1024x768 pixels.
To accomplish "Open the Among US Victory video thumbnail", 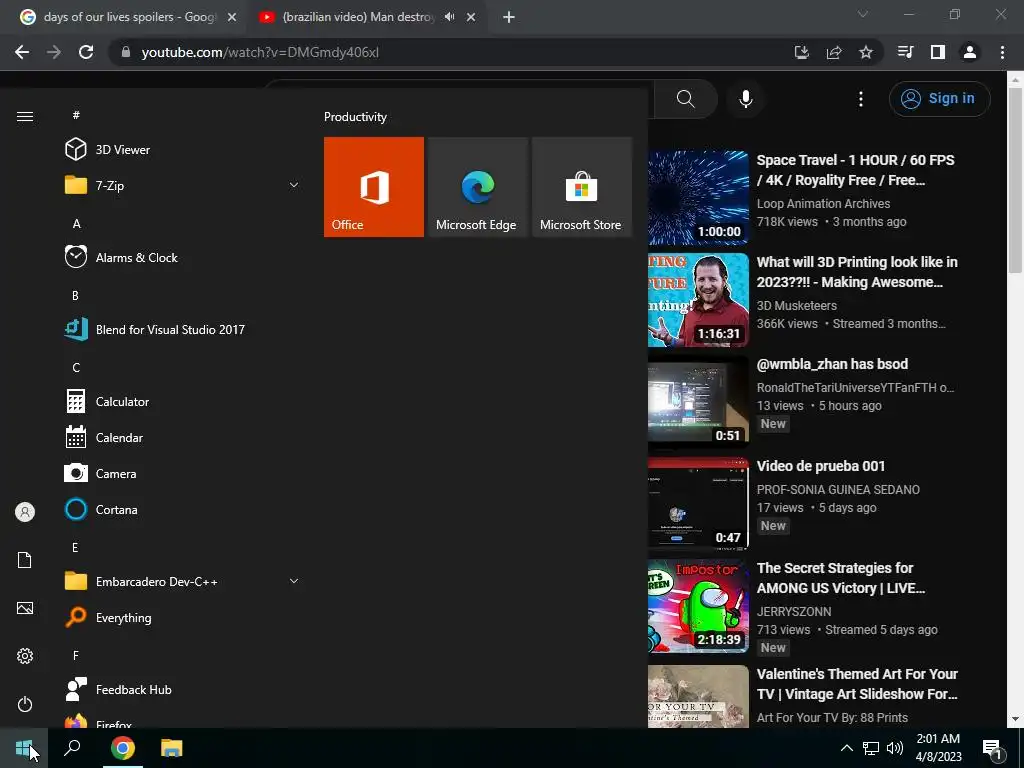I will coord(698,605).
